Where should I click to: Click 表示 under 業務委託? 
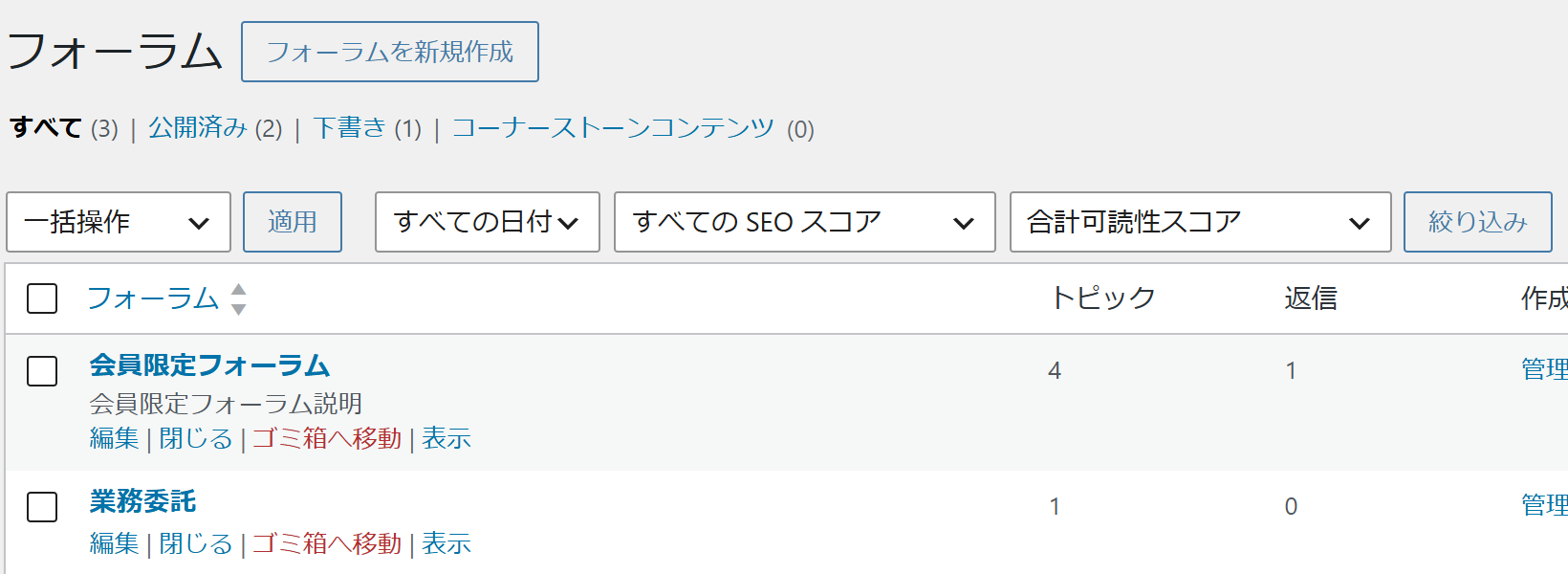coord(446,543)
